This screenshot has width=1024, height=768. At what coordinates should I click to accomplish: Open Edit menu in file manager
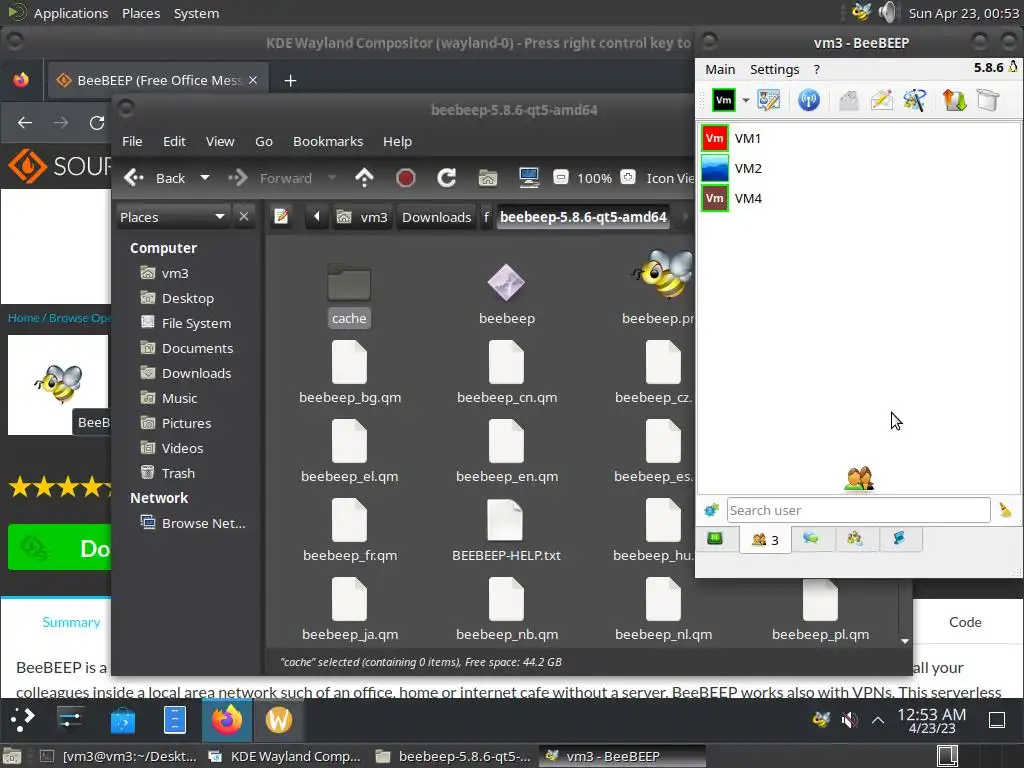pos(174,141)
